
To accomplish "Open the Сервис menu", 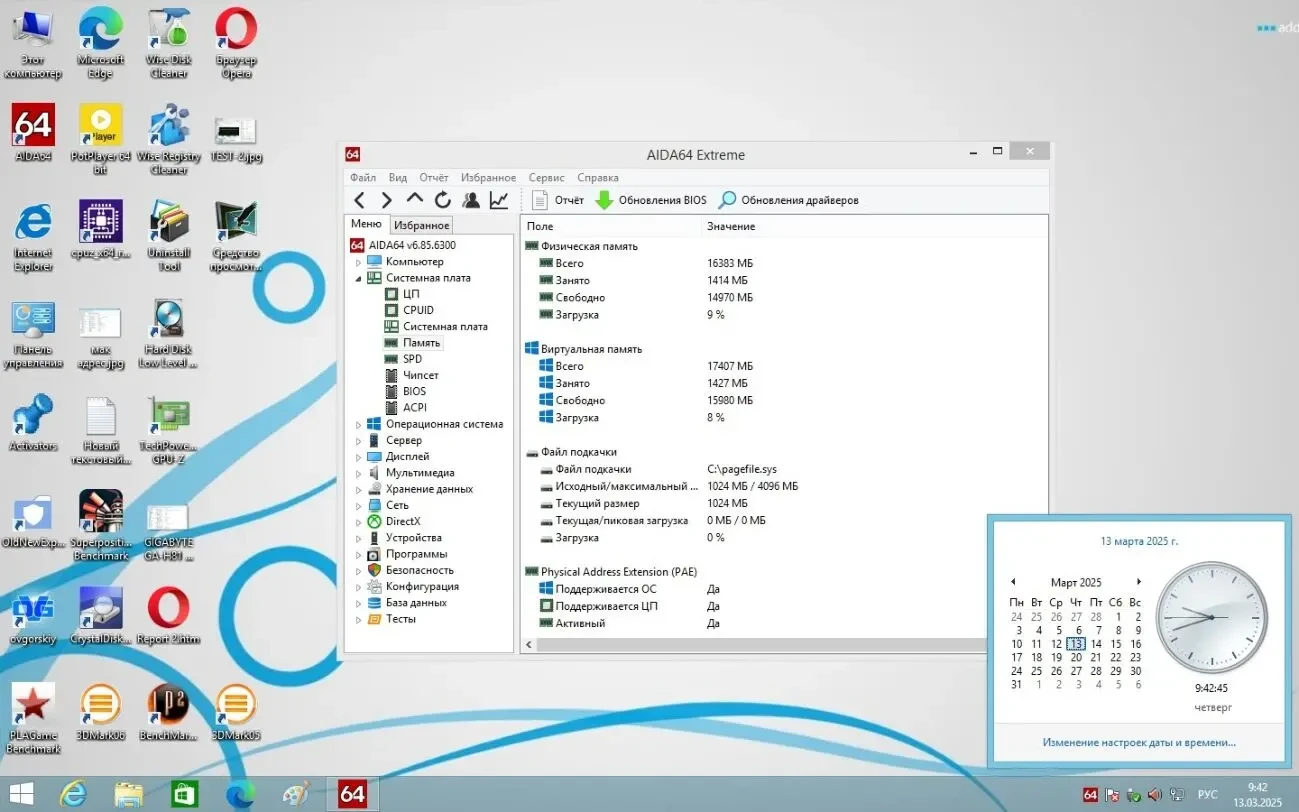I will (546, 177).
